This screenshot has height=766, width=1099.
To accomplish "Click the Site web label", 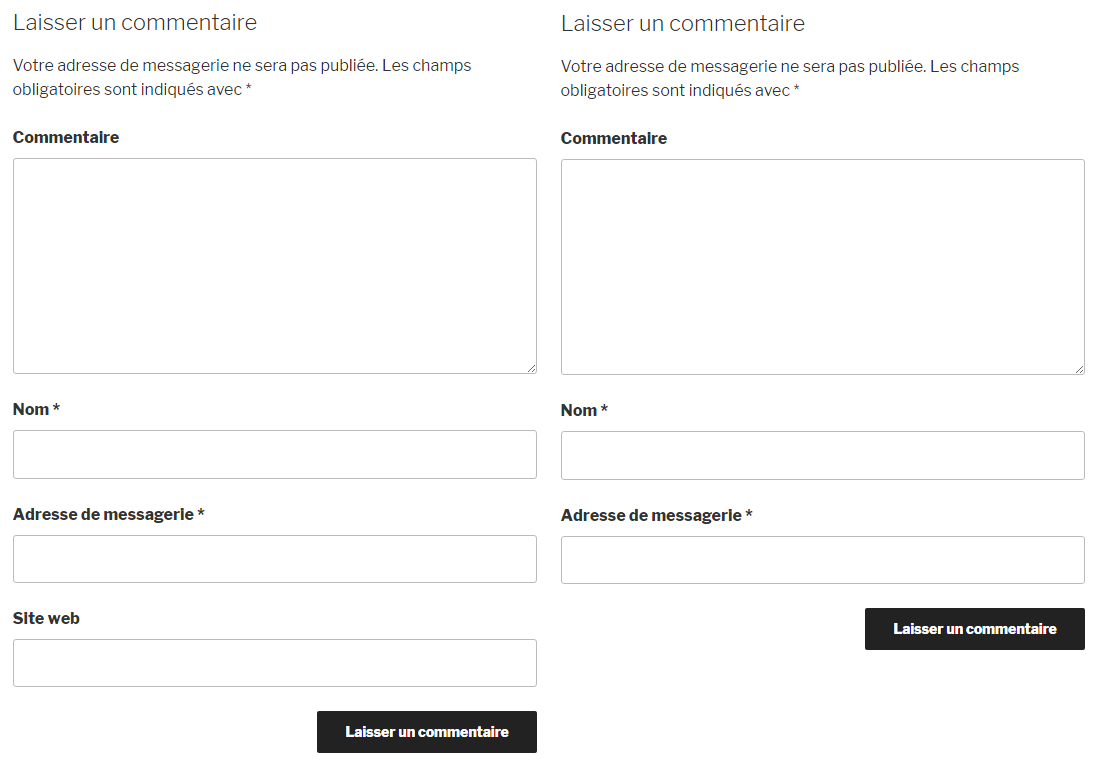I will click(46, 618).
